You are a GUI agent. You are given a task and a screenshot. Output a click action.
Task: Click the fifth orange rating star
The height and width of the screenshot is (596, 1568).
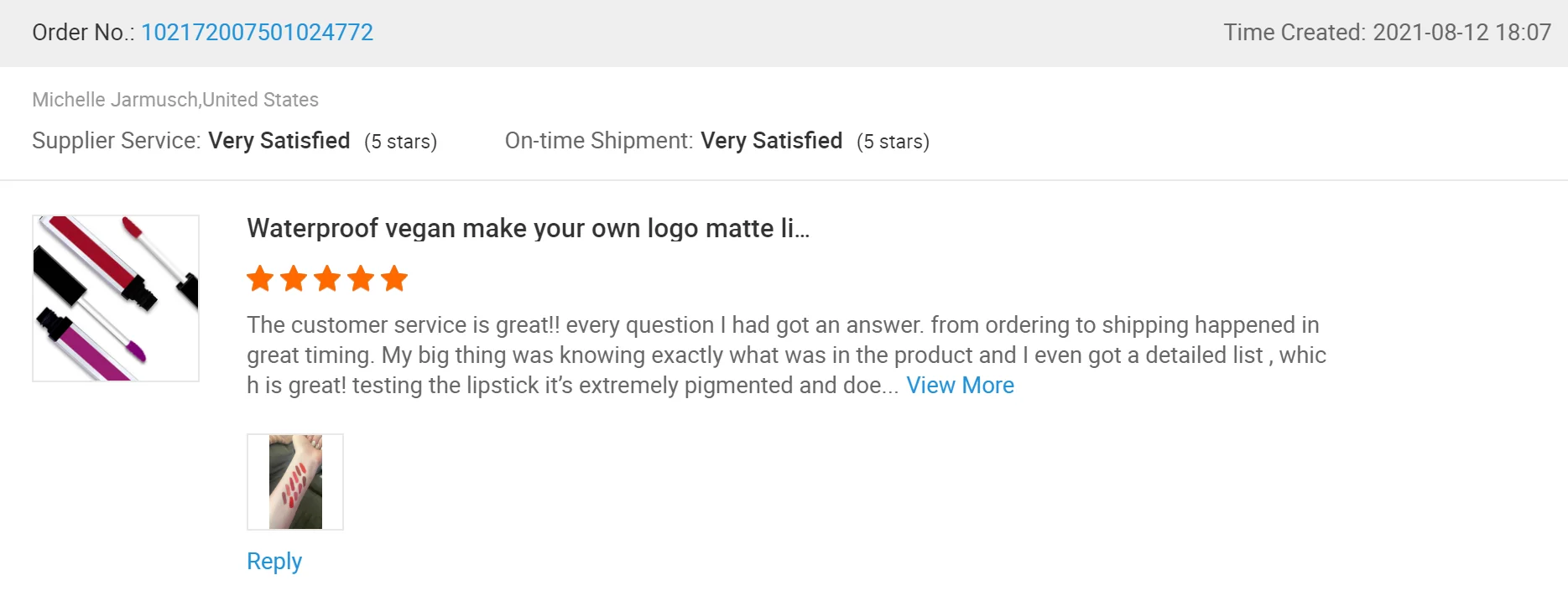tap(394, 278)
